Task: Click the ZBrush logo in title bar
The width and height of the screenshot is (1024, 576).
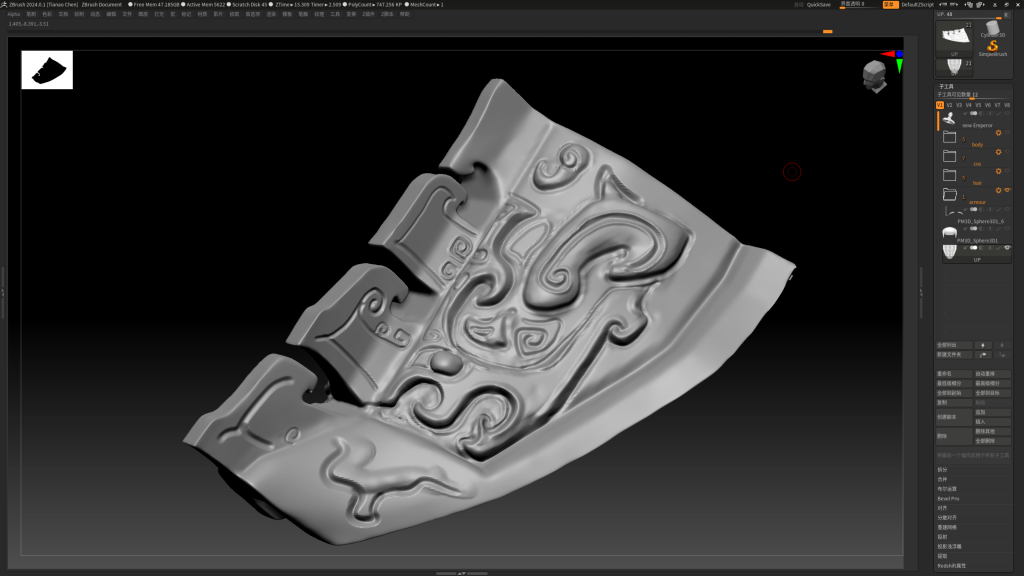Action: coord(4,5)
